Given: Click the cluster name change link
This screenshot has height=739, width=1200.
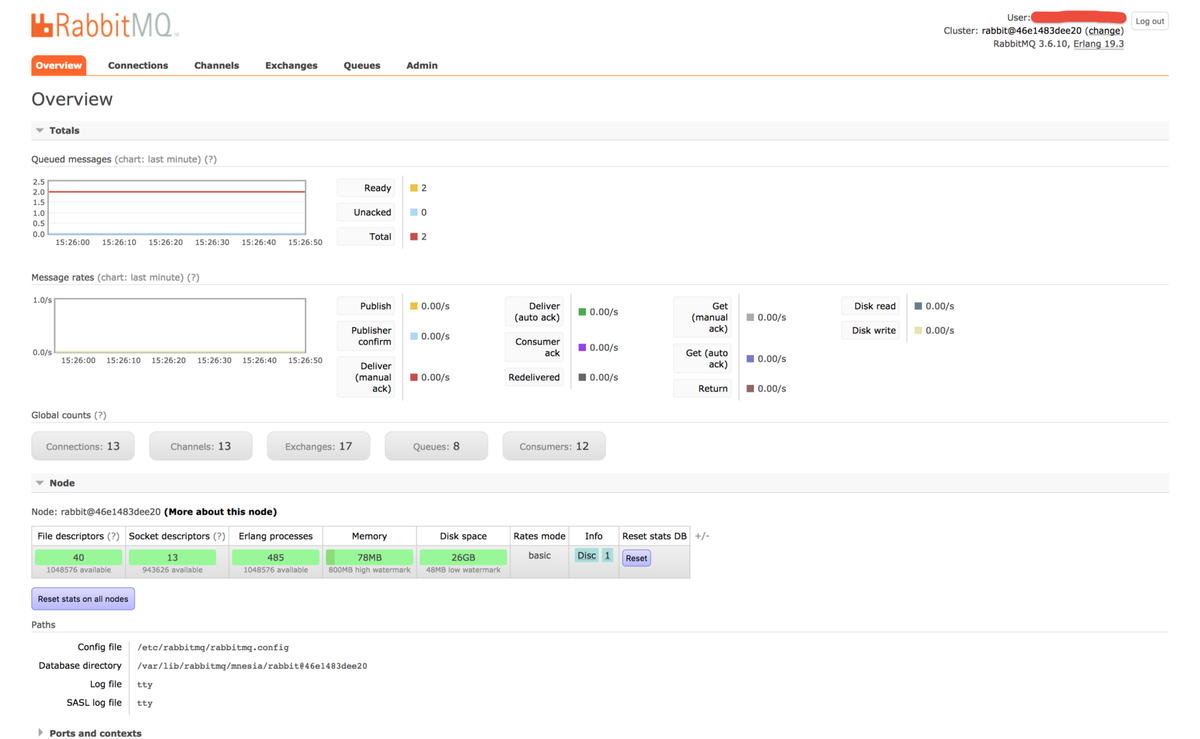Looking at the screenshot, I should pos(1104,31).
